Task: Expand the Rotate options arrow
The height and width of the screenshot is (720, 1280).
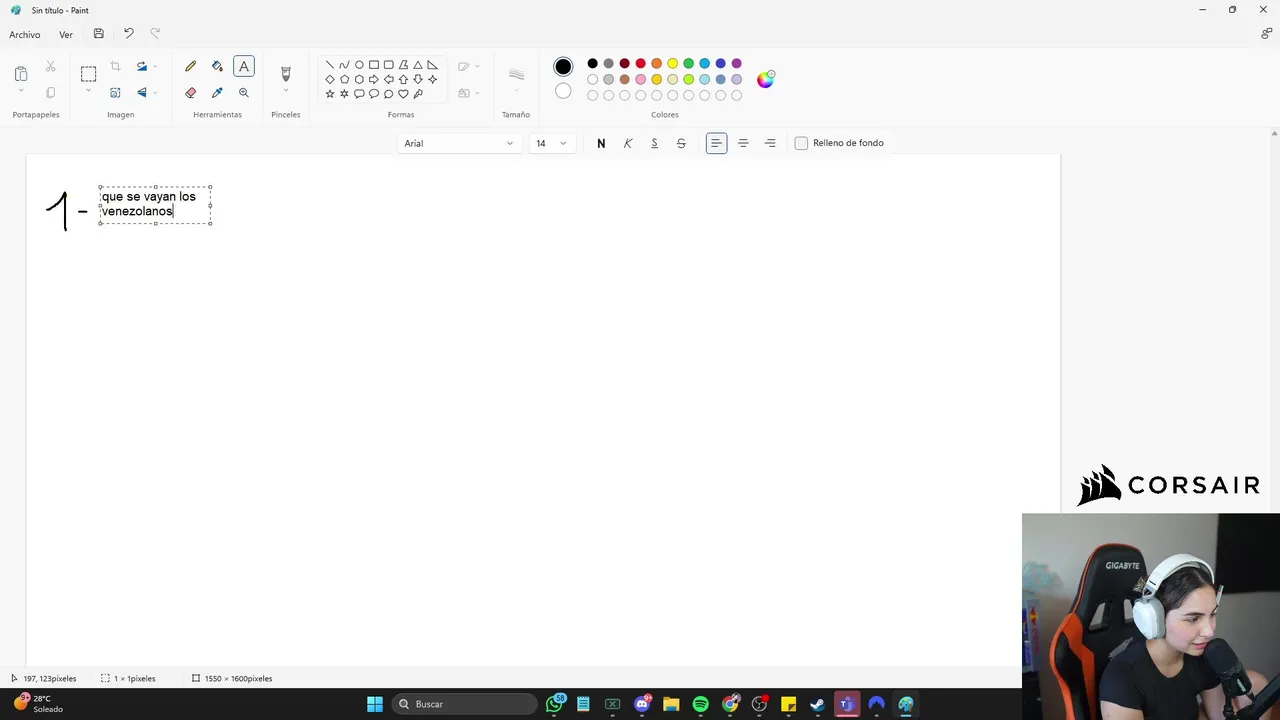Action: 157,67
